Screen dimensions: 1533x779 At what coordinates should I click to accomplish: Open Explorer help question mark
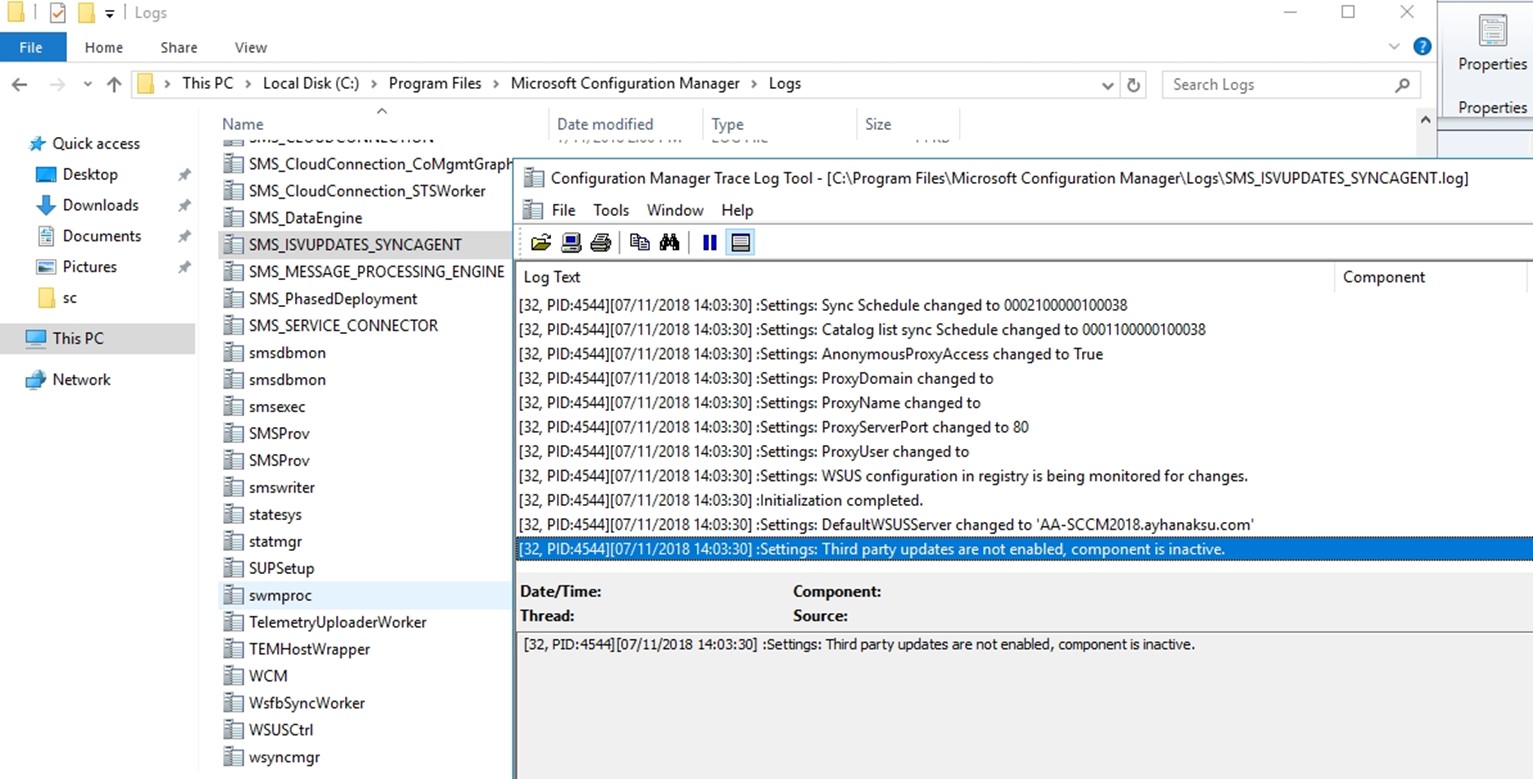click(x=1422, y=47)
